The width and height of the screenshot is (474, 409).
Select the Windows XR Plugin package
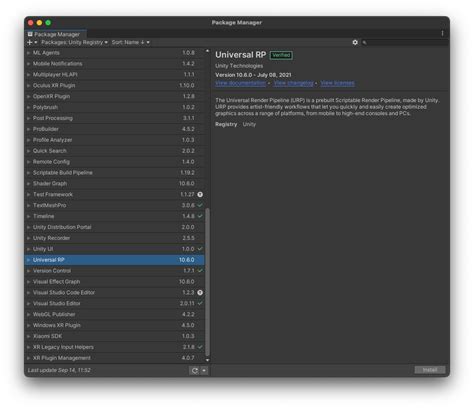click(115, 325)
